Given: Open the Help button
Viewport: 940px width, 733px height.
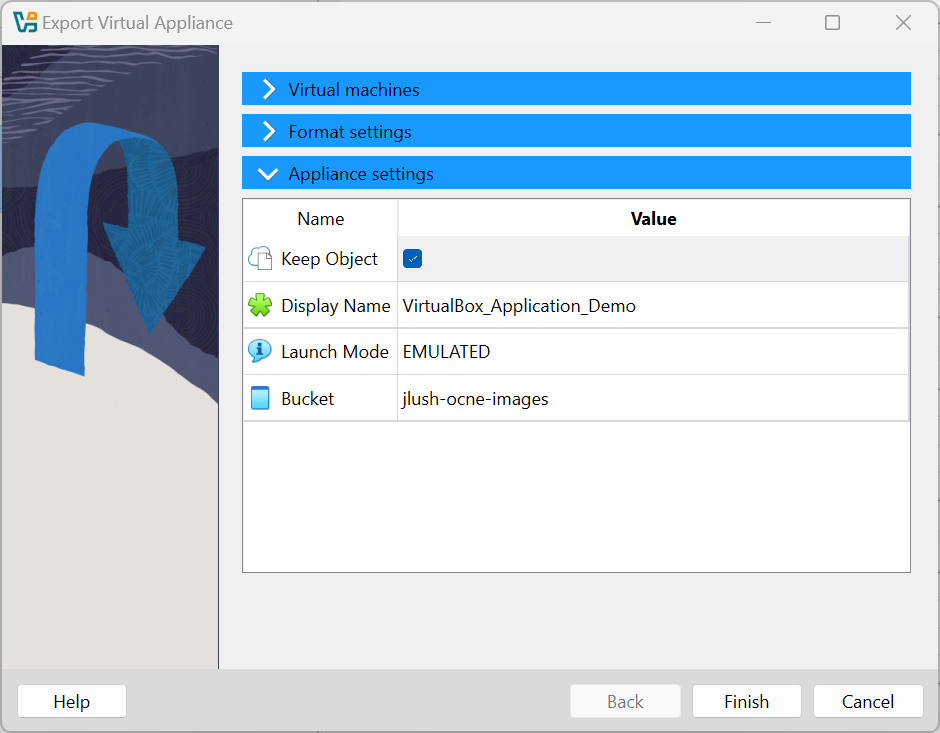Looking at the screenshot, I should click(x=72, y=701).
